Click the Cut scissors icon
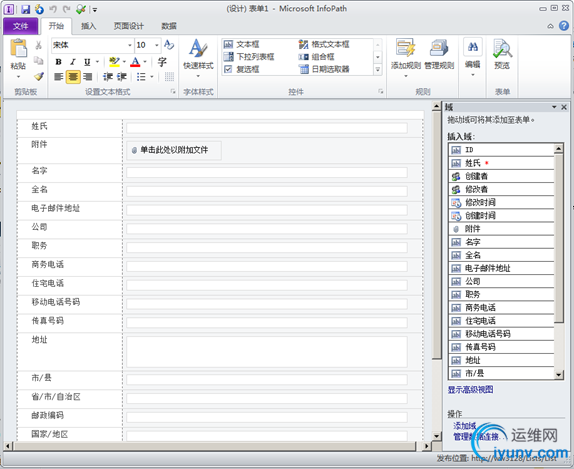Viewport: 574px width, 469px height. (38, 45)
